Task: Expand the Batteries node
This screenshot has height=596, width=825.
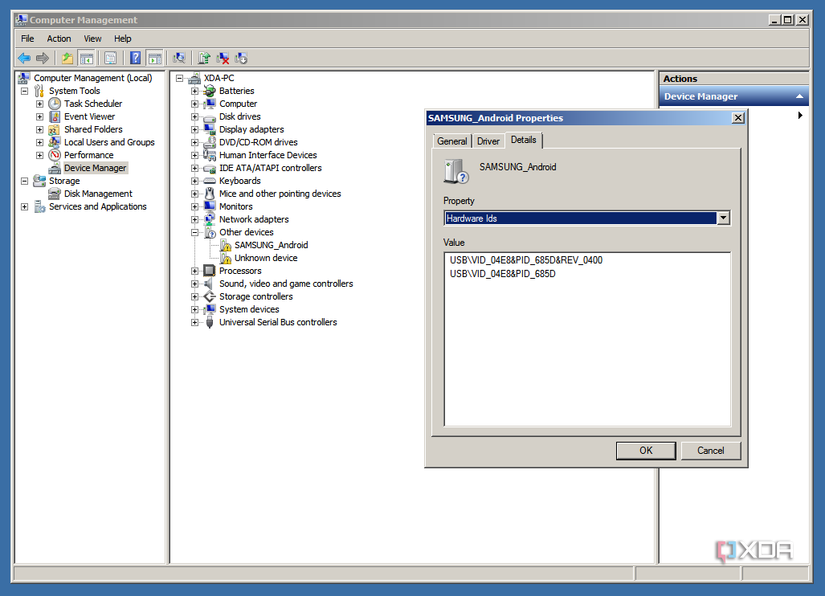Action: click(195, 91)
